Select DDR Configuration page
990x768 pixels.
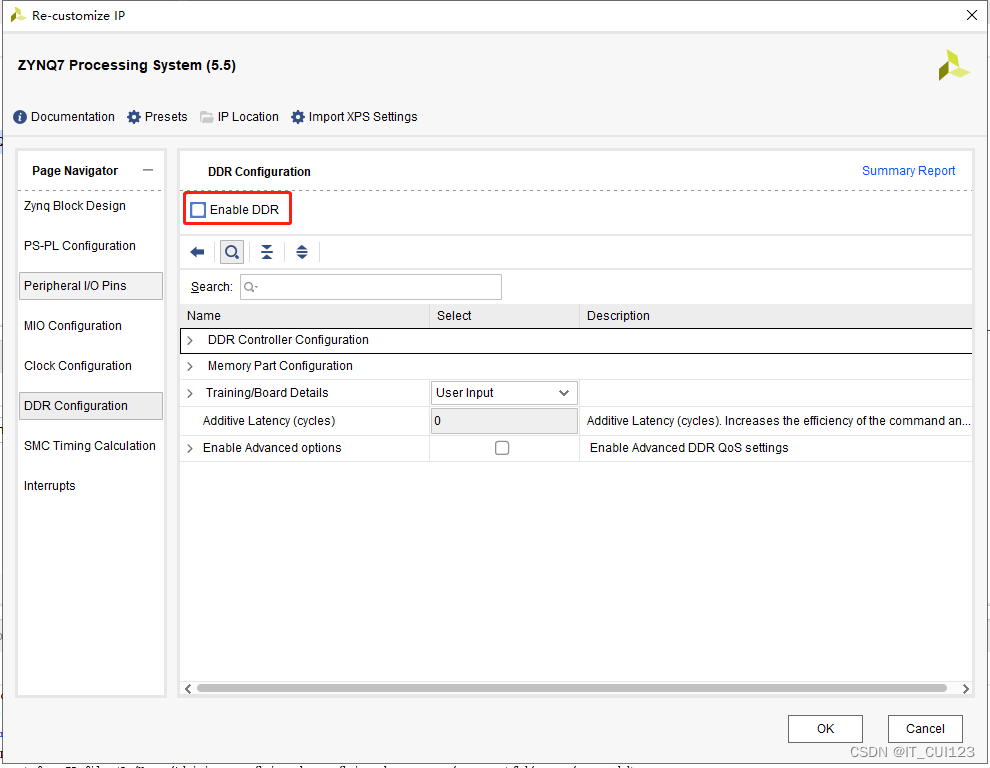click(x=91, y=405)
